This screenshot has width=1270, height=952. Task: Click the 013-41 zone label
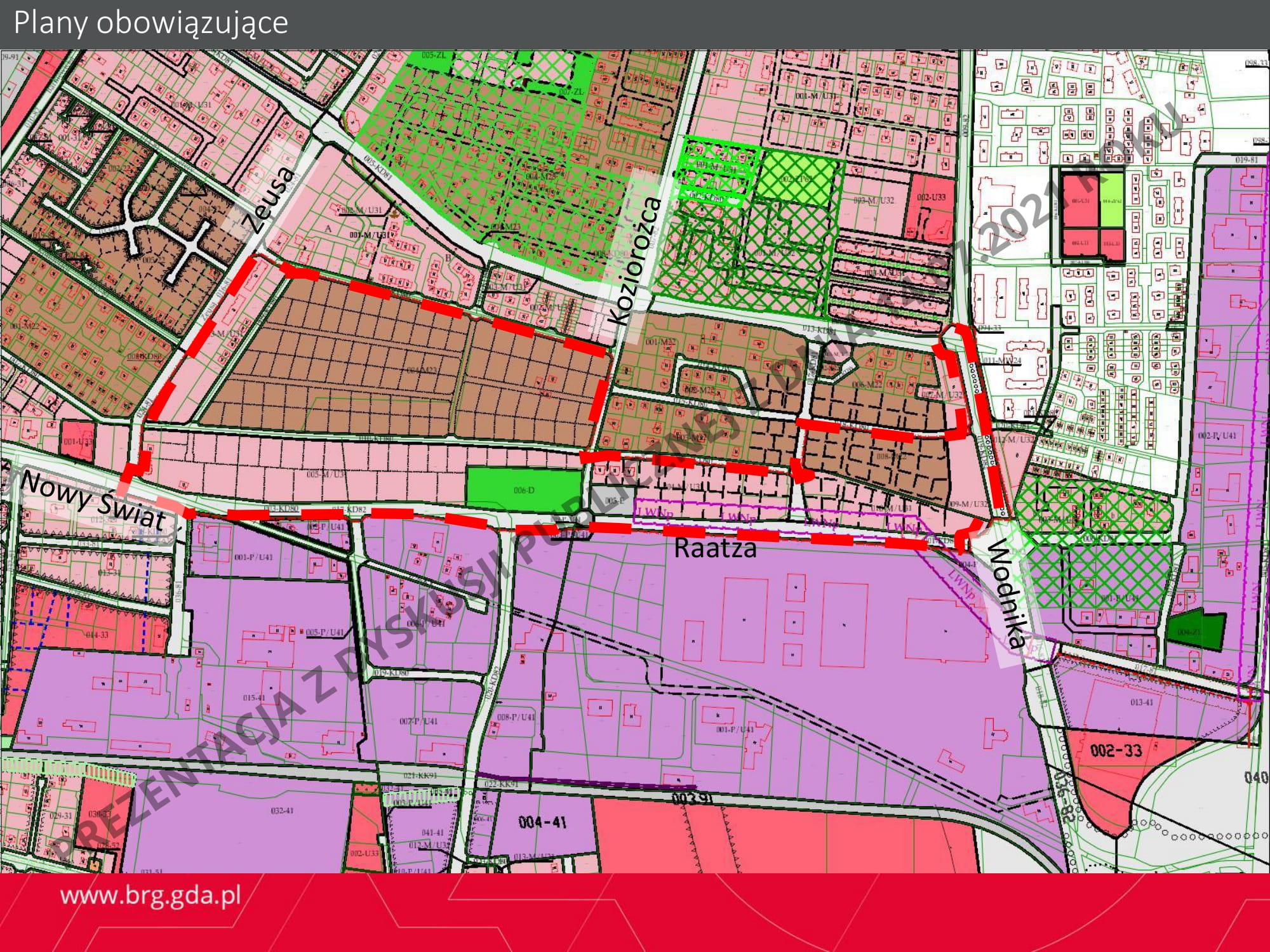click(1141, 702)
